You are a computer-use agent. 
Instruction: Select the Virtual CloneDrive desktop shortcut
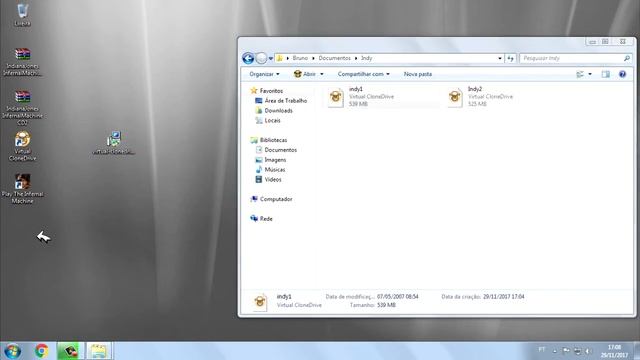pos(22,146)
